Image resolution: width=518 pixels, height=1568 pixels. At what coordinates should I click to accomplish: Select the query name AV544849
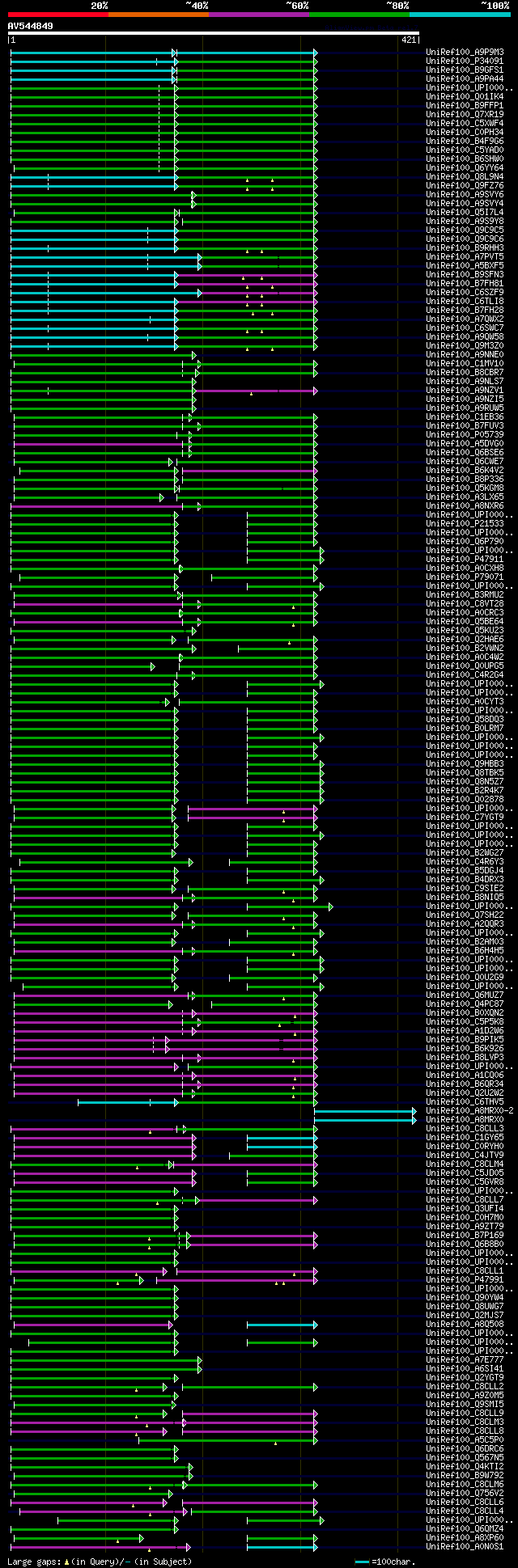tap(31, 26)
